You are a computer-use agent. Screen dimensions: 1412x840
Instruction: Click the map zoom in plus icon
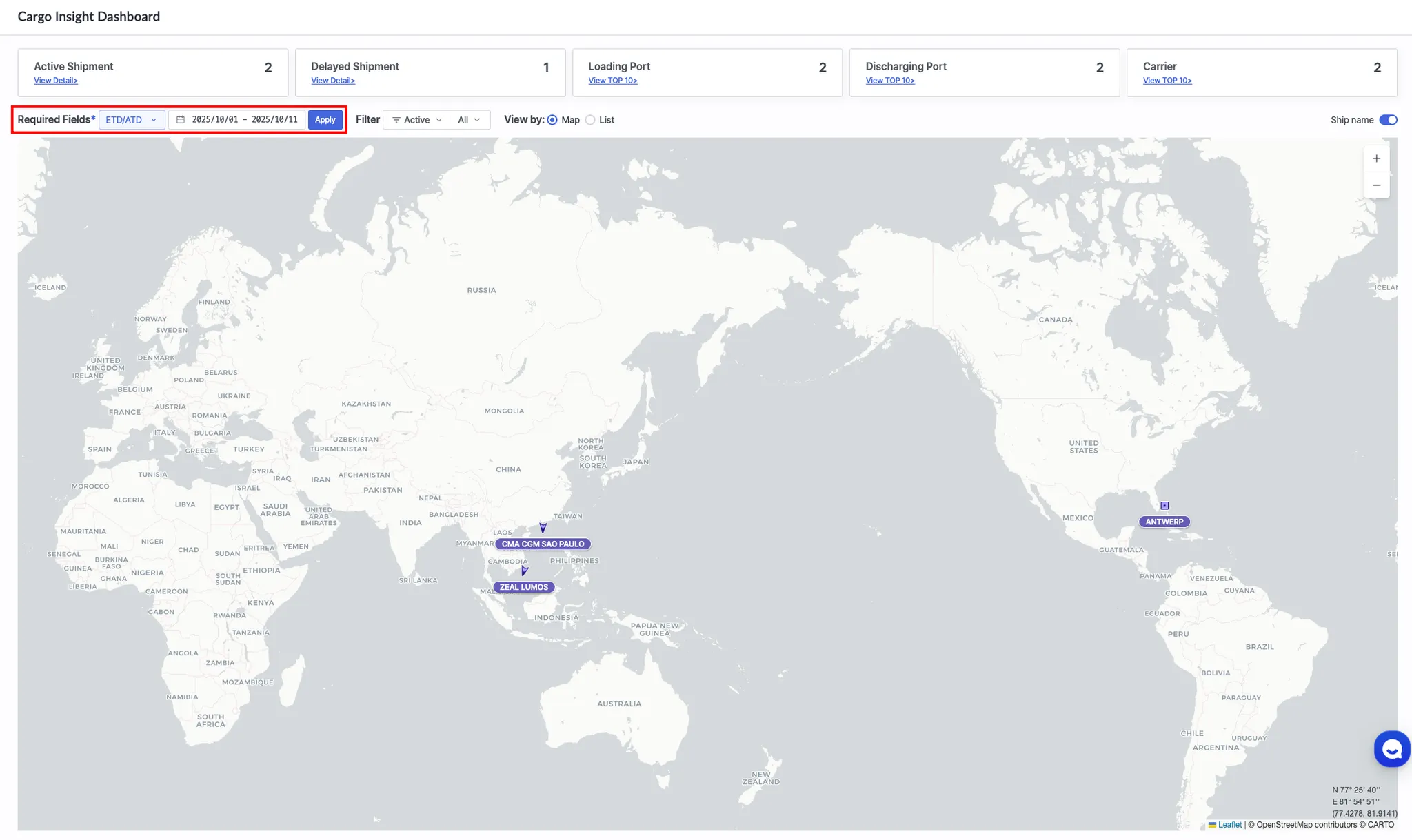coord(1376,158)
